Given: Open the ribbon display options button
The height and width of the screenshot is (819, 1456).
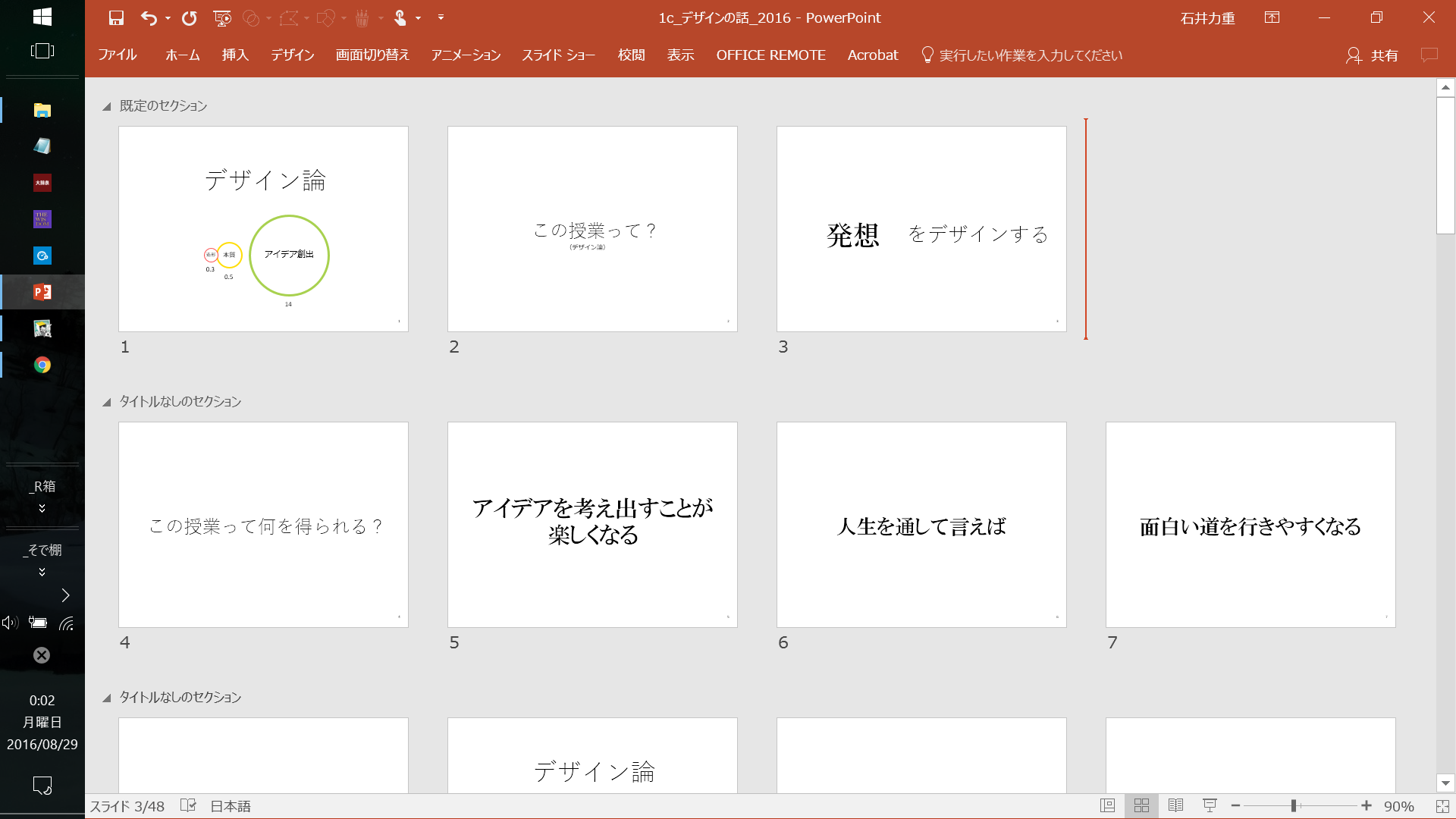Looking at the screenshot, I should pyautogui.click(x=1272, y=17).
